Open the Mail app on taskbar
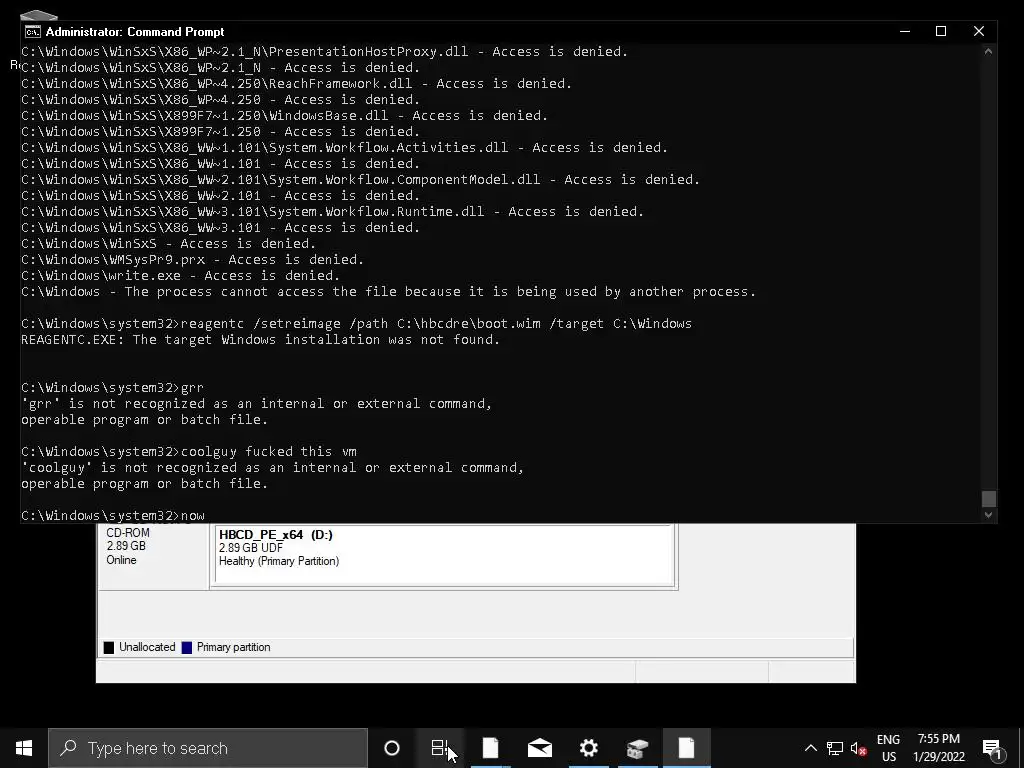The width and height of the screenshot is (1024, 768). [x=539, y=748]
